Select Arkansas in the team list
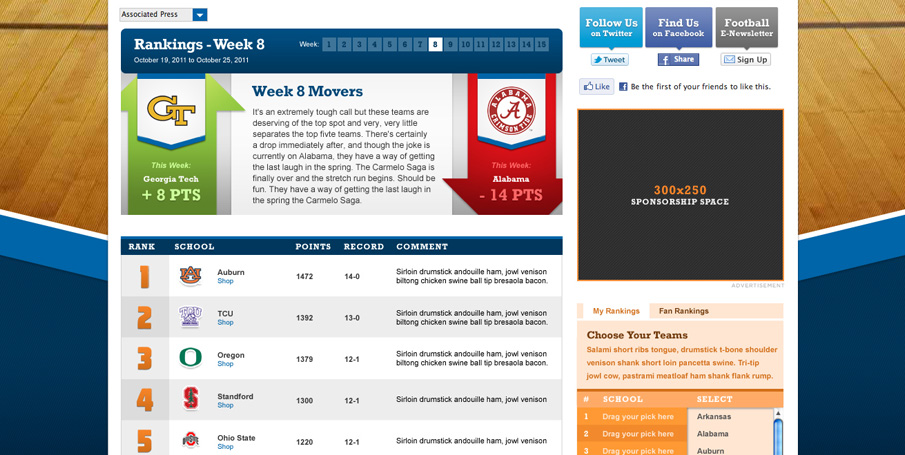 coord(713,416)
